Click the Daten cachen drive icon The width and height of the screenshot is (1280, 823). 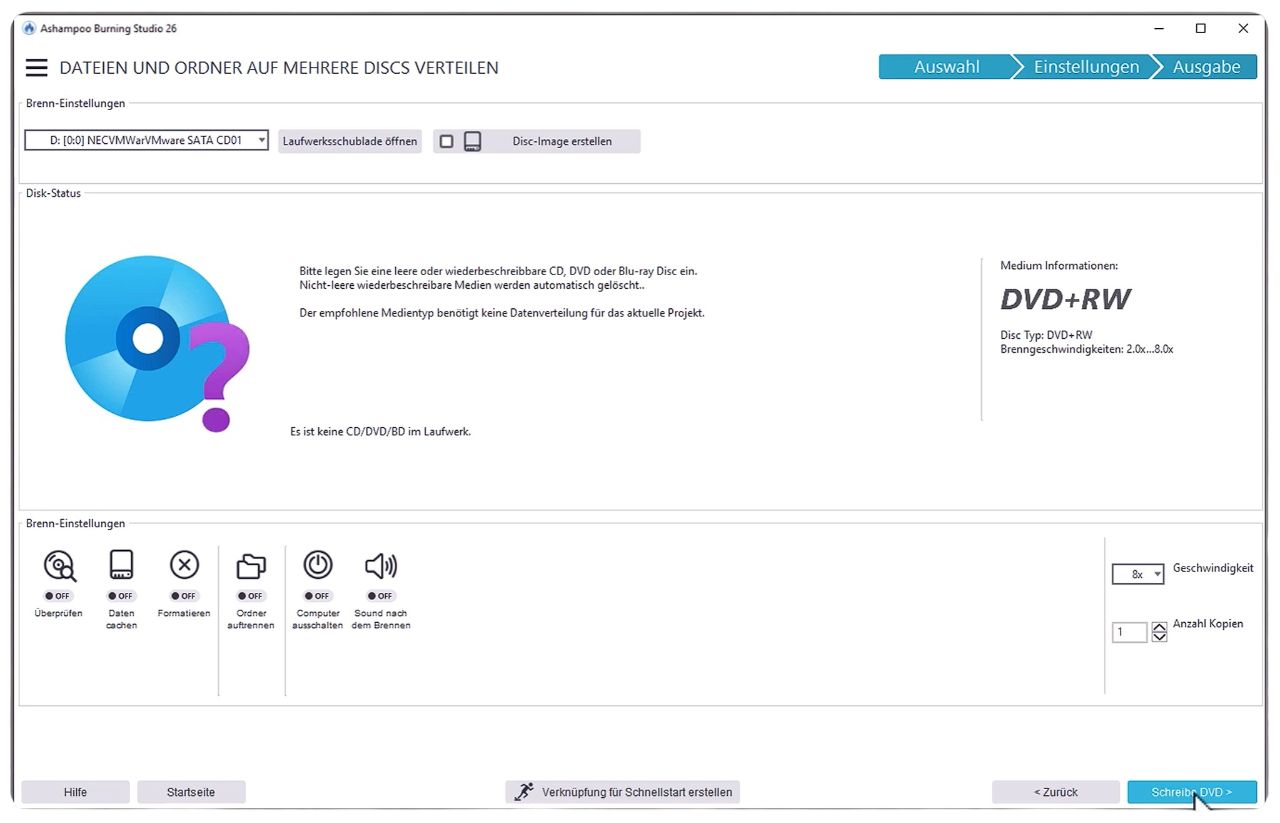click(x=121, y=566)
